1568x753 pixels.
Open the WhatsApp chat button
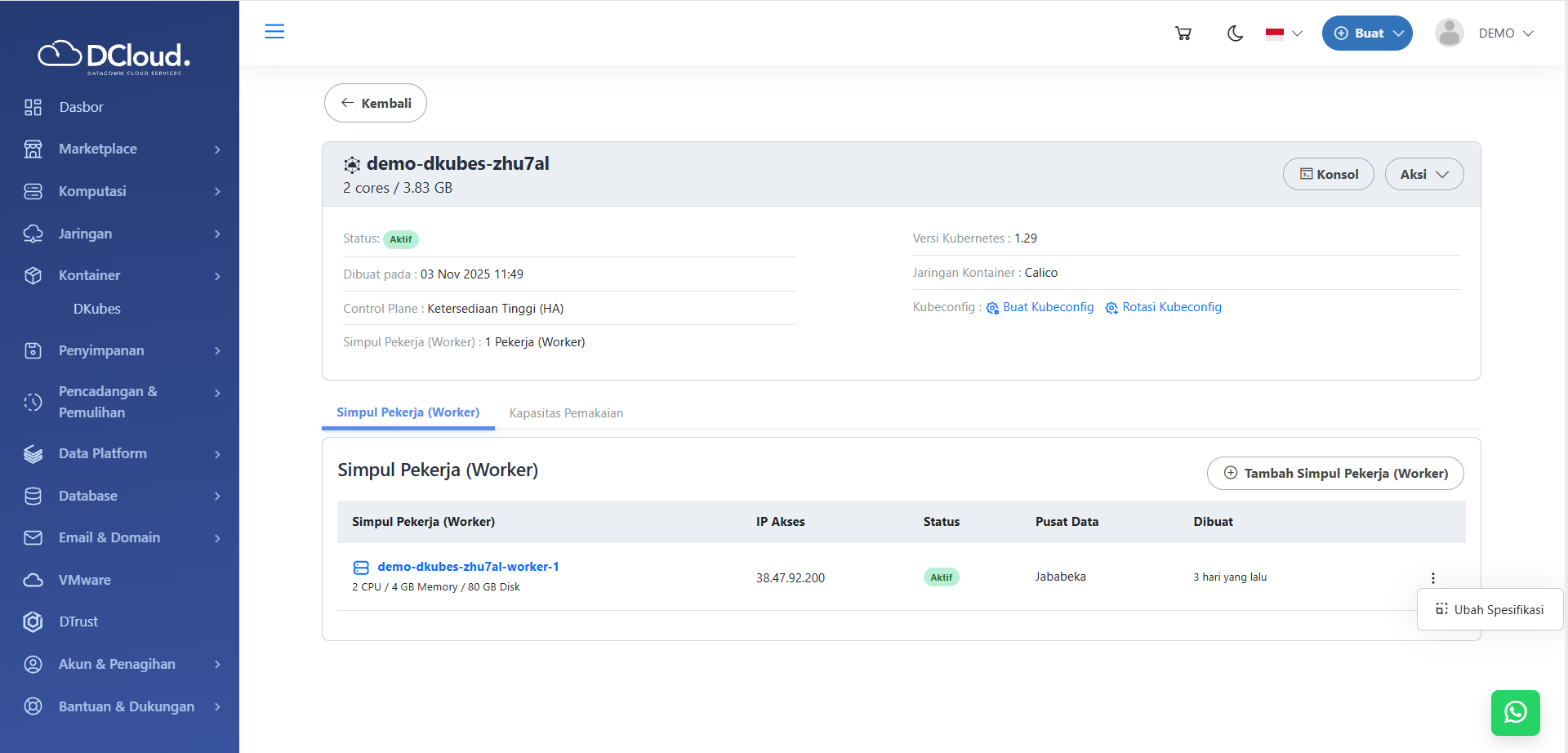[1515, 712]
